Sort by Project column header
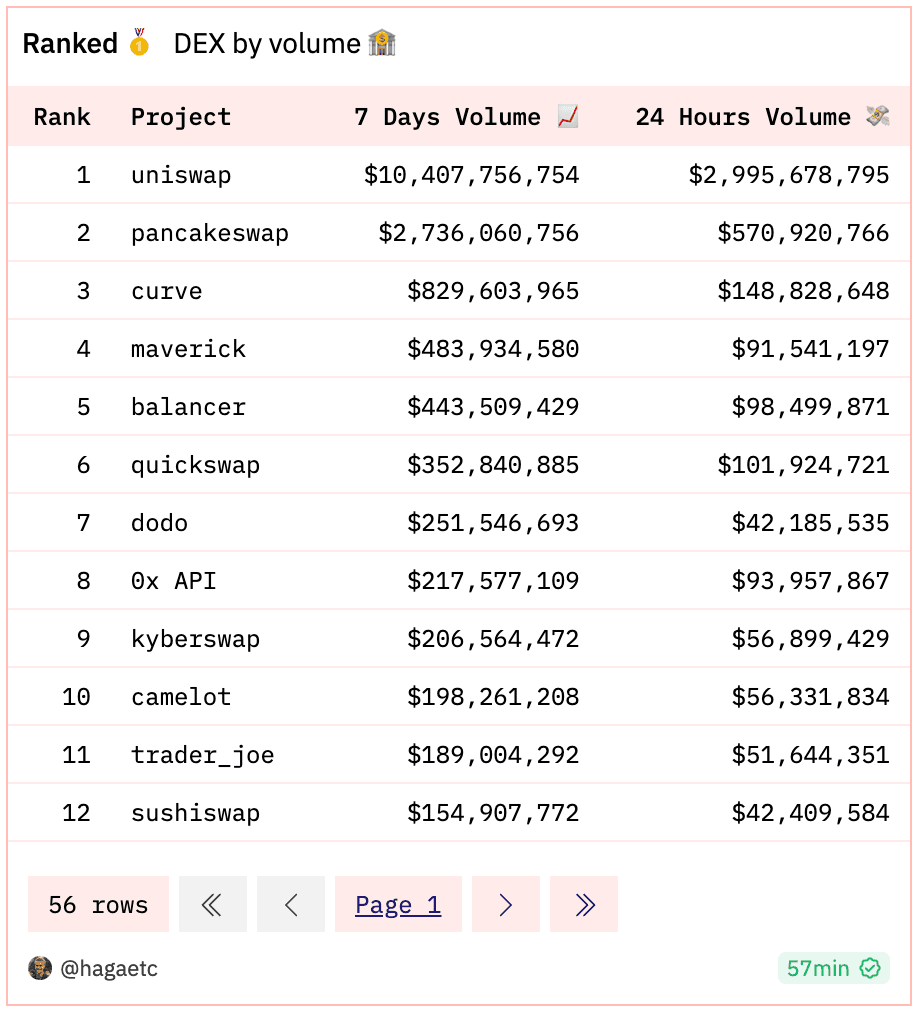Screen dimensions: 922x1014 click(181, 117)
